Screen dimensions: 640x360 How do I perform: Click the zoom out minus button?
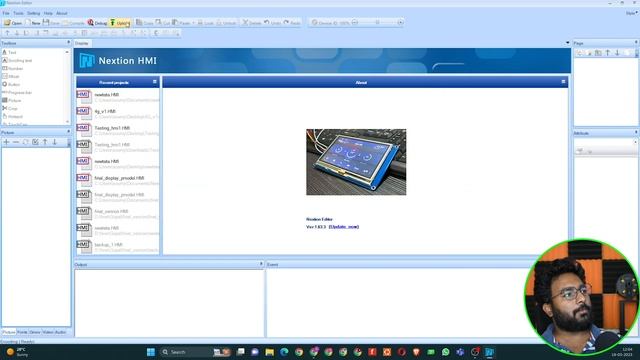pos(355,22)
